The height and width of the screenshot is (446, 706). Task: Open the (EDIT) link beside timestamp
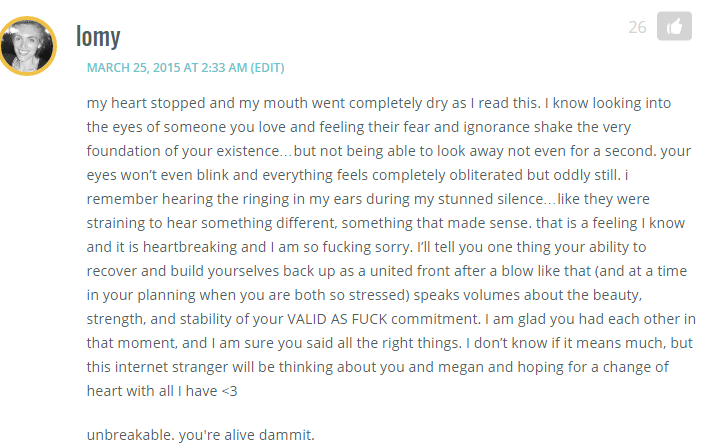267,68
